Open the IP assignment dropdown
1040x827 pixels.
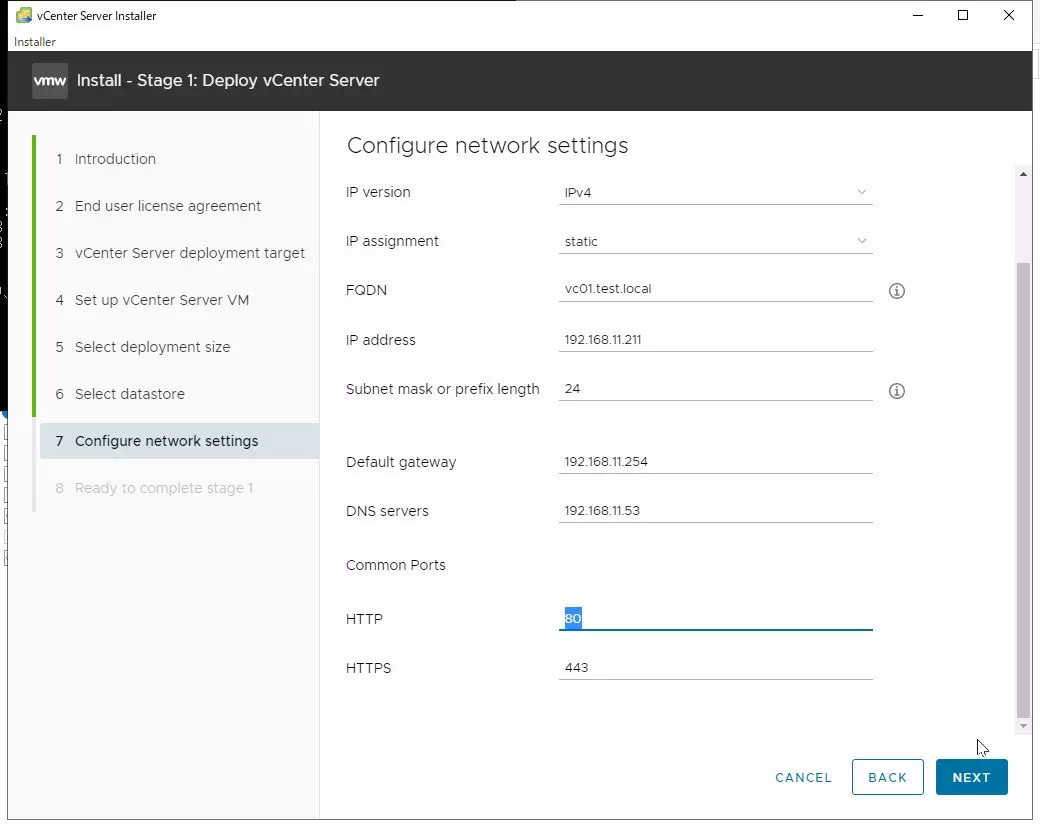(715, 241)
